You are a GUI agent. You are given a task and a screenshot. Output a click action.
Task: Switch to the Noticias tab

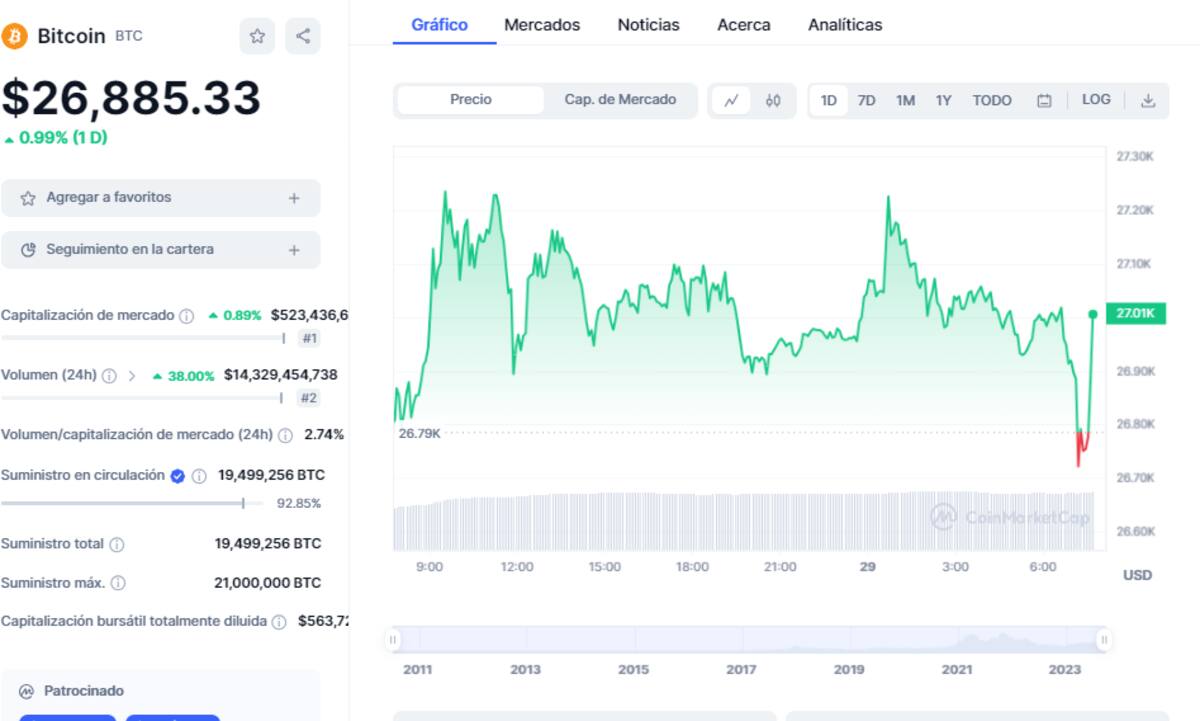pyautogui.click(x=648, y=25)
